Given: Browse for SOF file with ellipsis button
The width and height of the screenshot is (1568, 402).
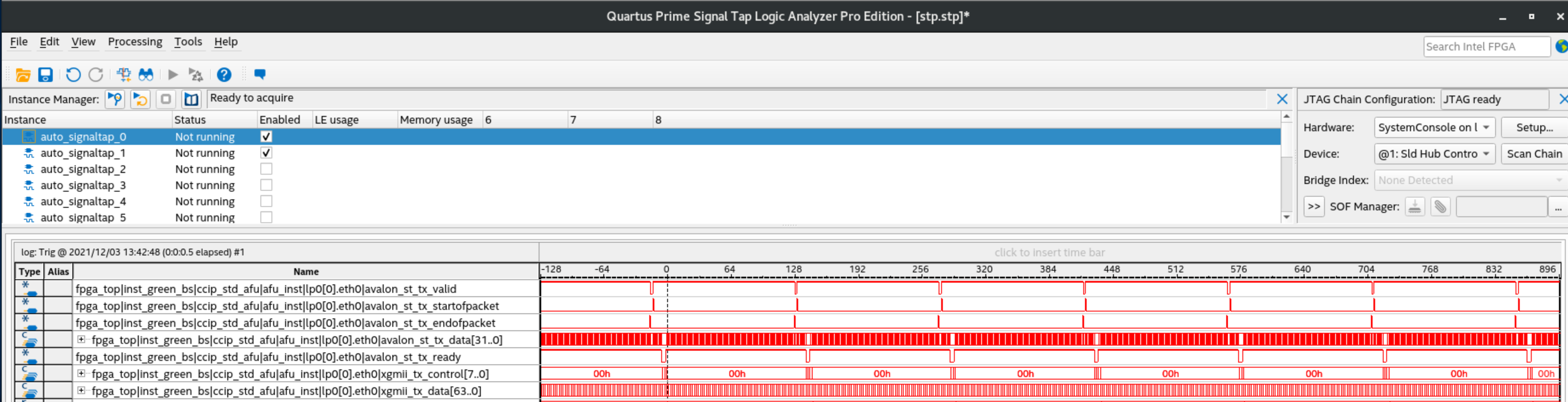Looking at the screenshot, I should 1558,207.
